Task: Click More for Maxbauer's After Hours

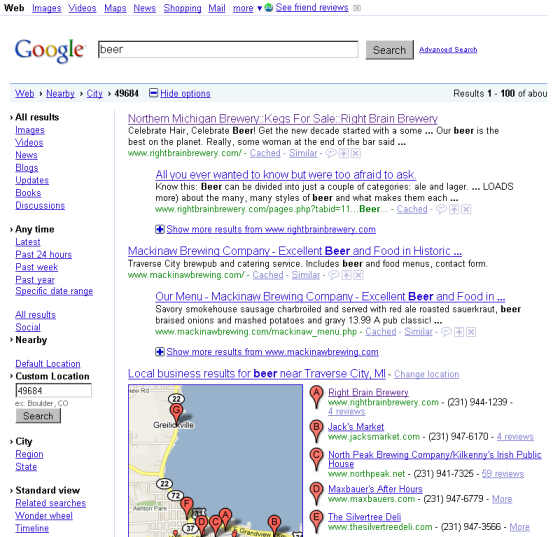Action: [502, 499]
